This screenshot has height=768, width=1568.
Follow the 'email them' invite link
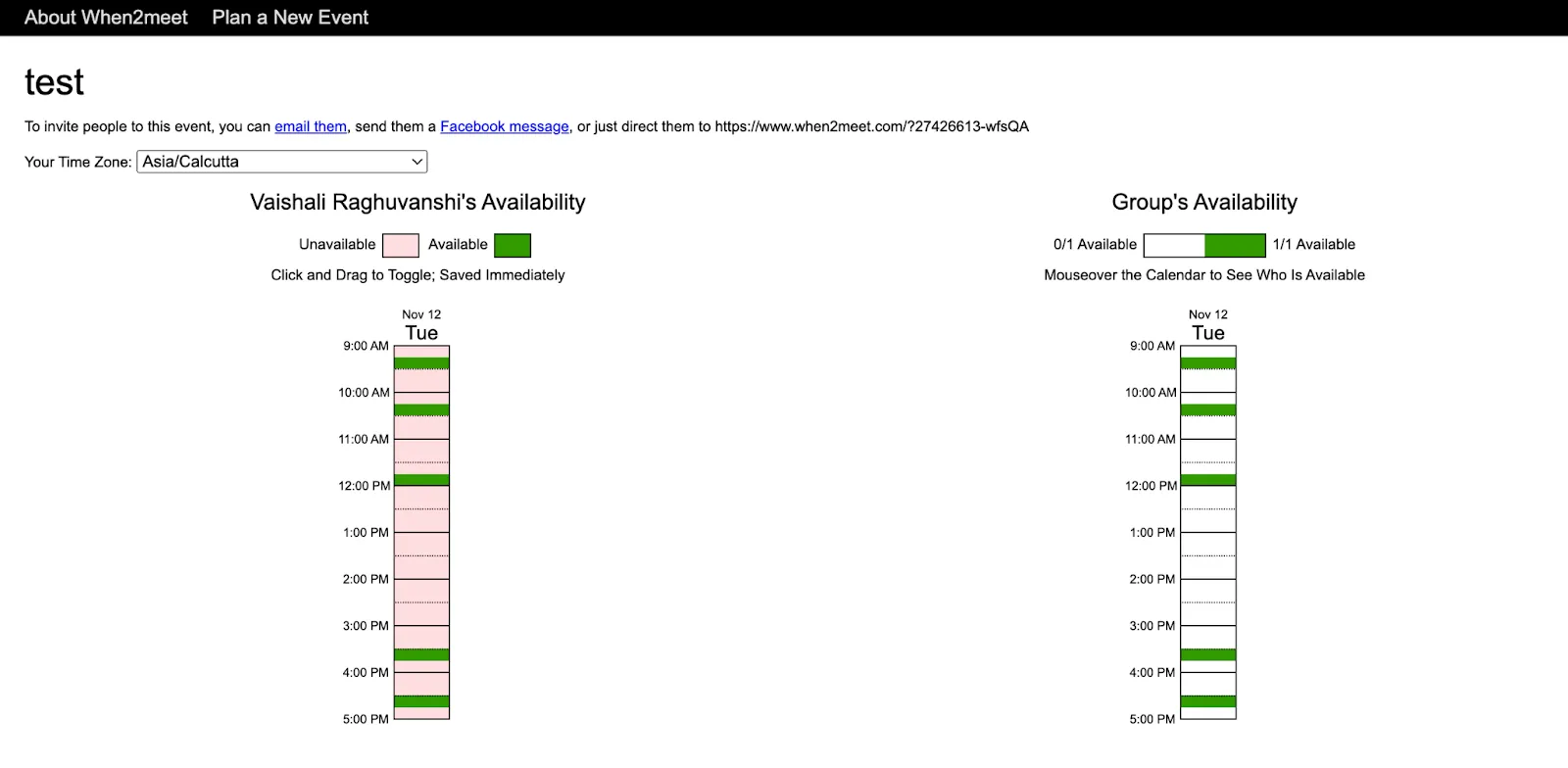click(x=311, y=126)
